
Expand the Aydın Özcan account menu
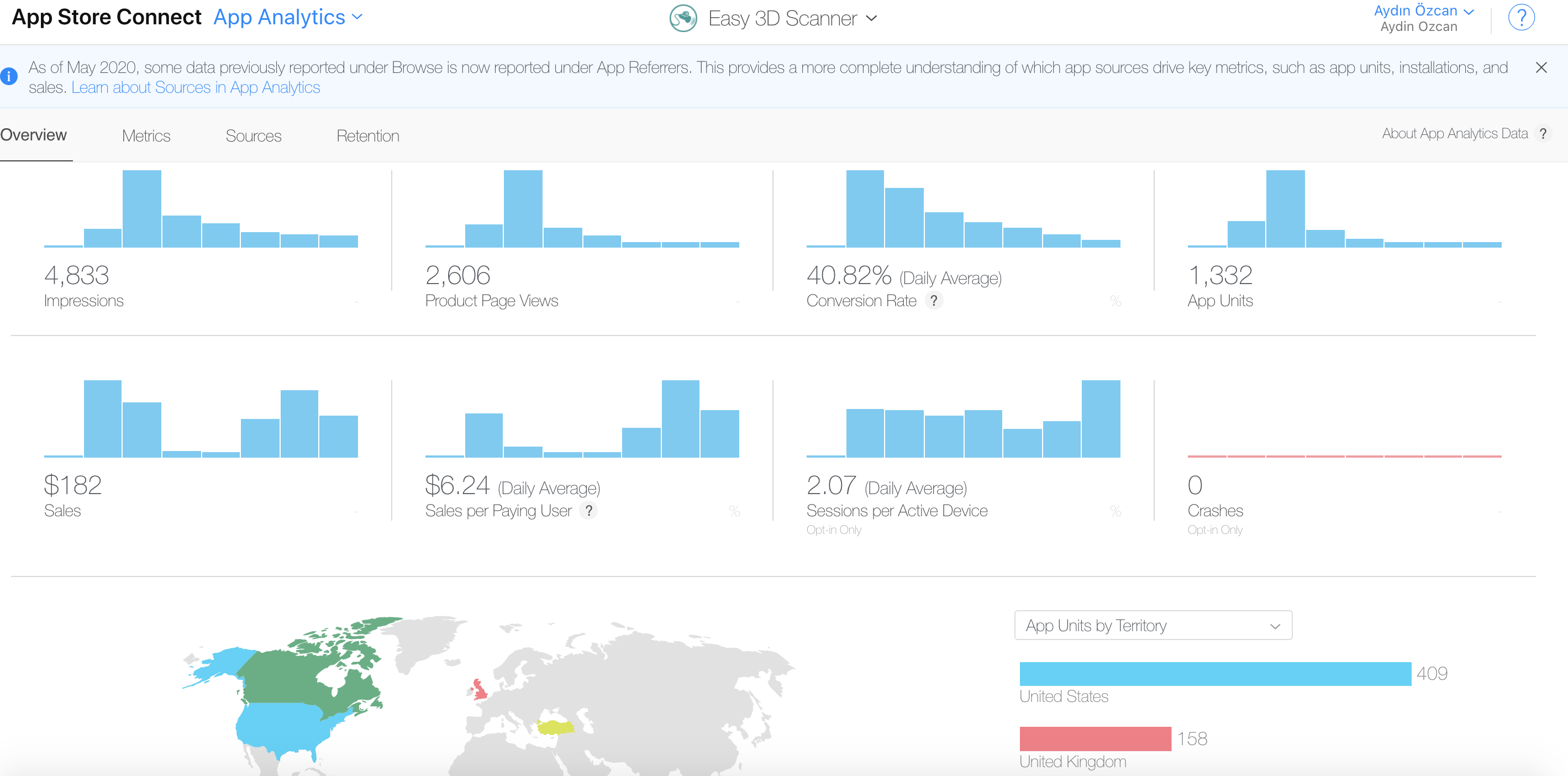coord(1423,11)
